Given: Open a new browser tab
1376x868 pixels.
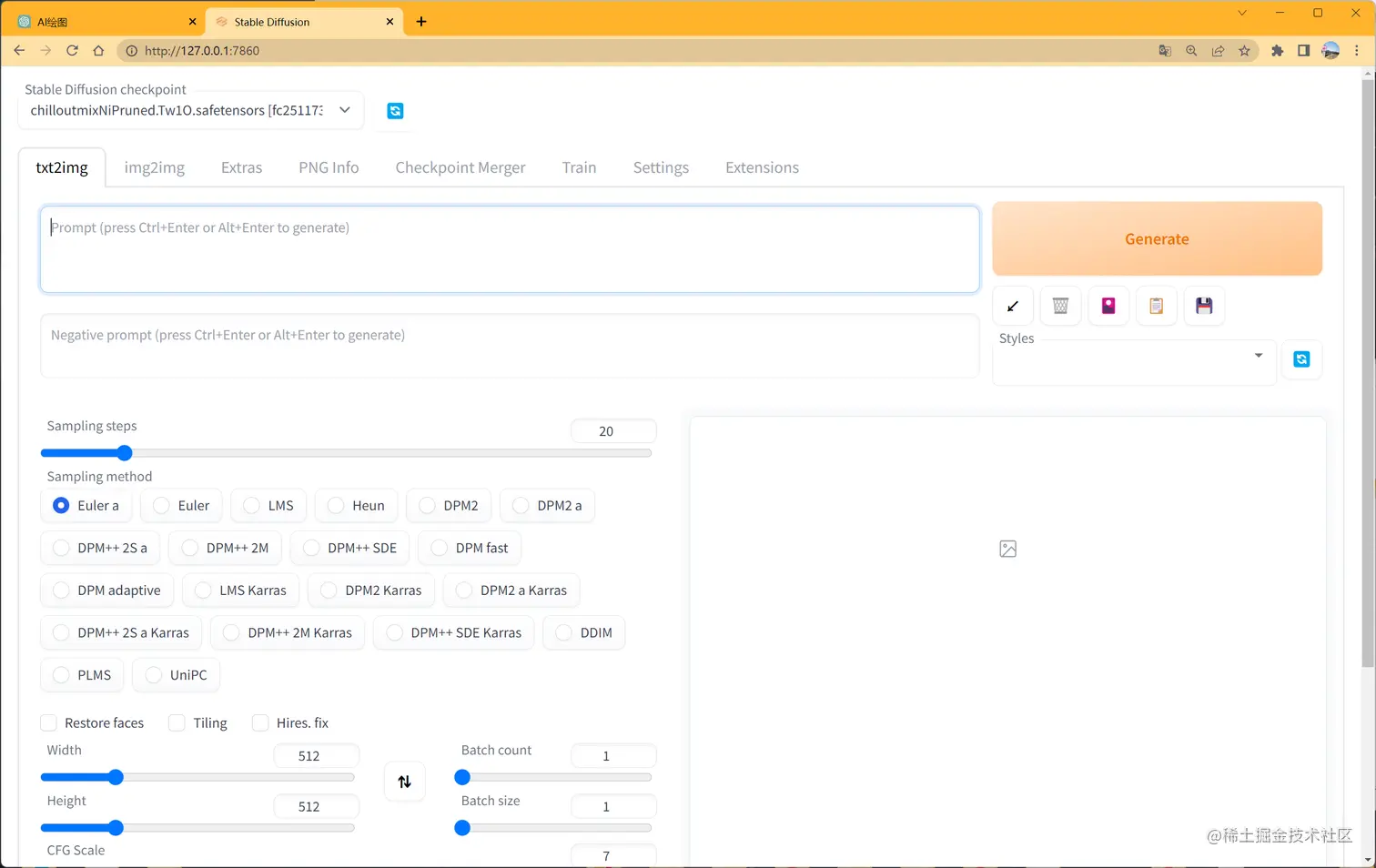Looking at the screenshot, I should click(421, 22).
